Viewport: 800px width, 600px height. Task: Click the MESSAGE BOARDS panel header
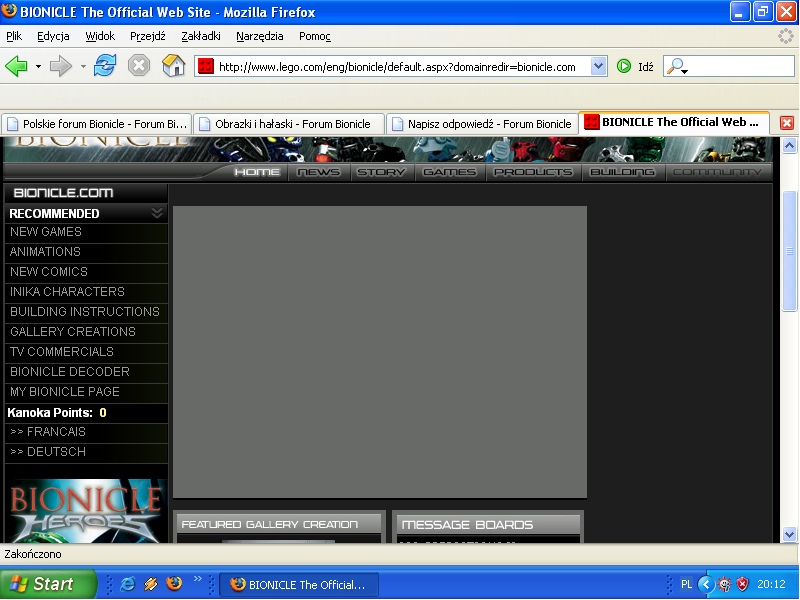tap(488, 524)
